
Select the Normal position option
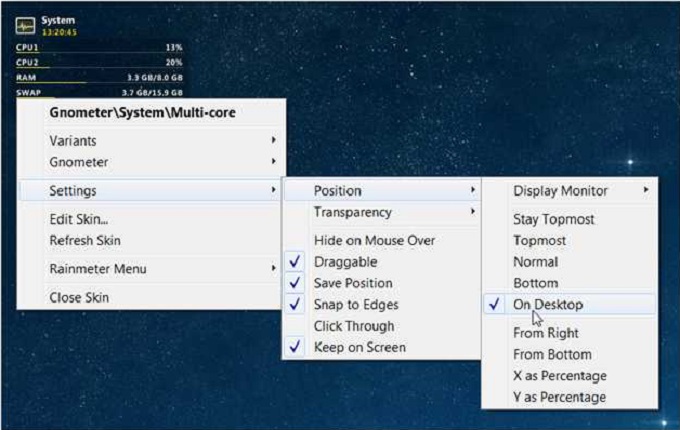click(x=535, y=262)
